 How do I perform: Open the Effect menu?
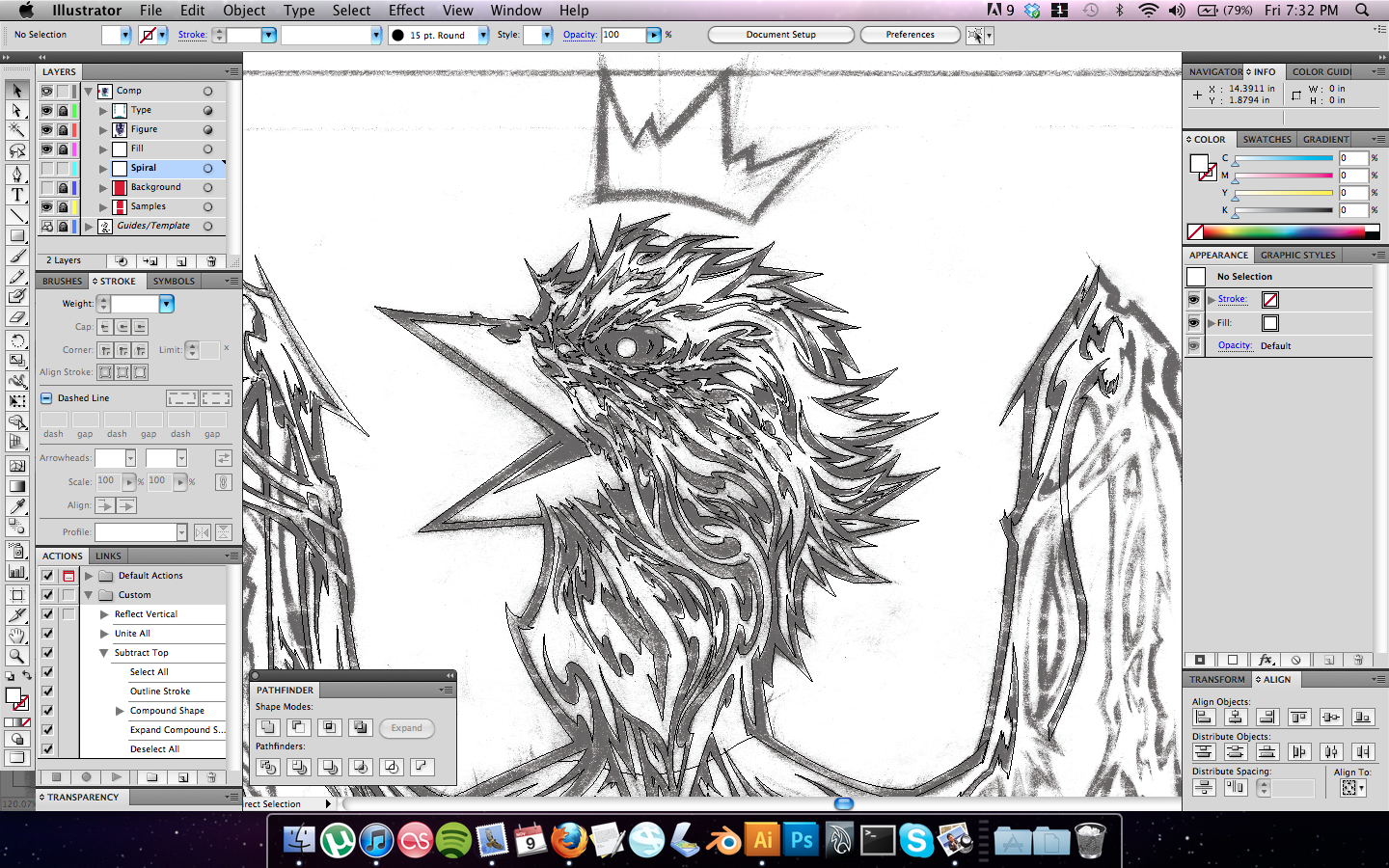(406, 11)
